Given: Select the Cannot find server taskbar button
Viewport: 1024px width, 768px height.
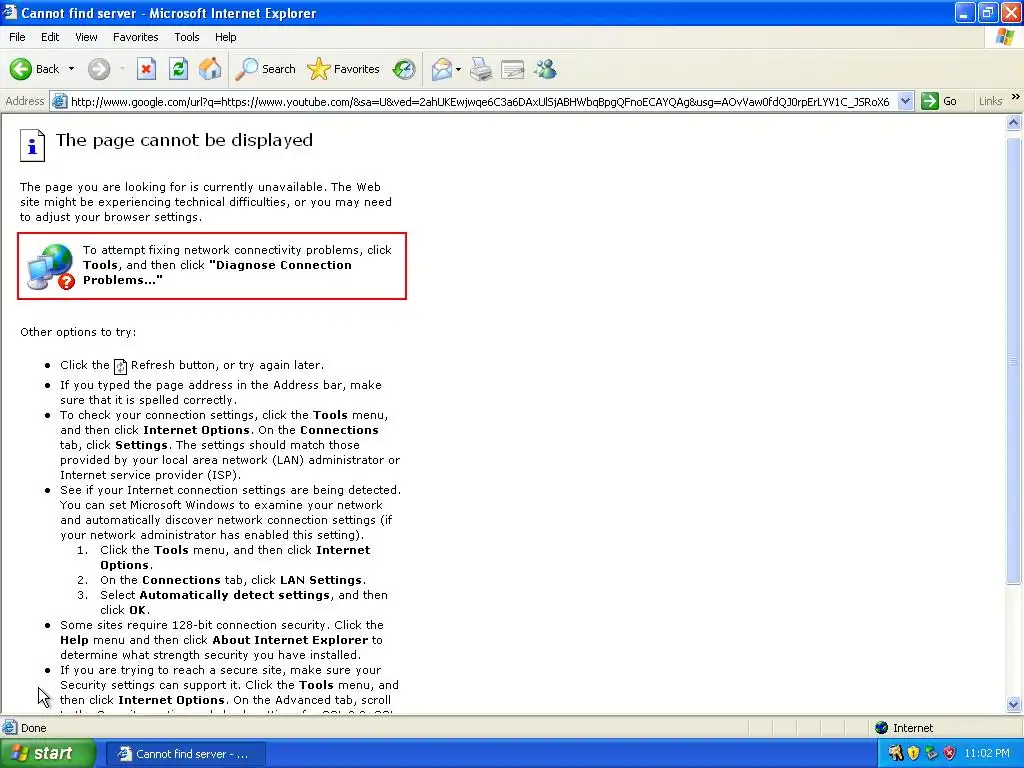Looking at the screenshot, I should [x=185, y=754].
